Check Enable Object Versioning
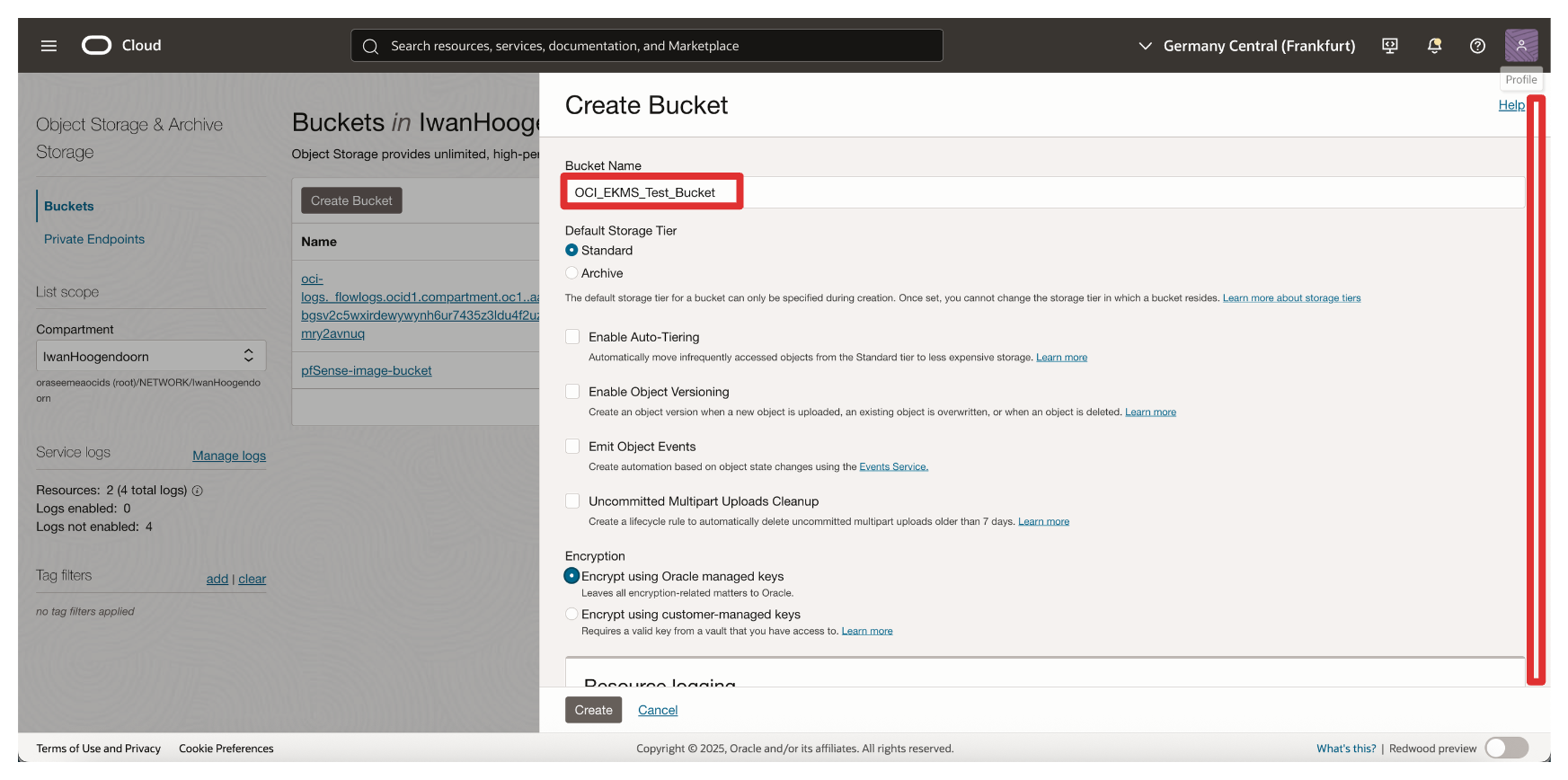The height and width of the screenshot is (780, 1568). point(572,392)
